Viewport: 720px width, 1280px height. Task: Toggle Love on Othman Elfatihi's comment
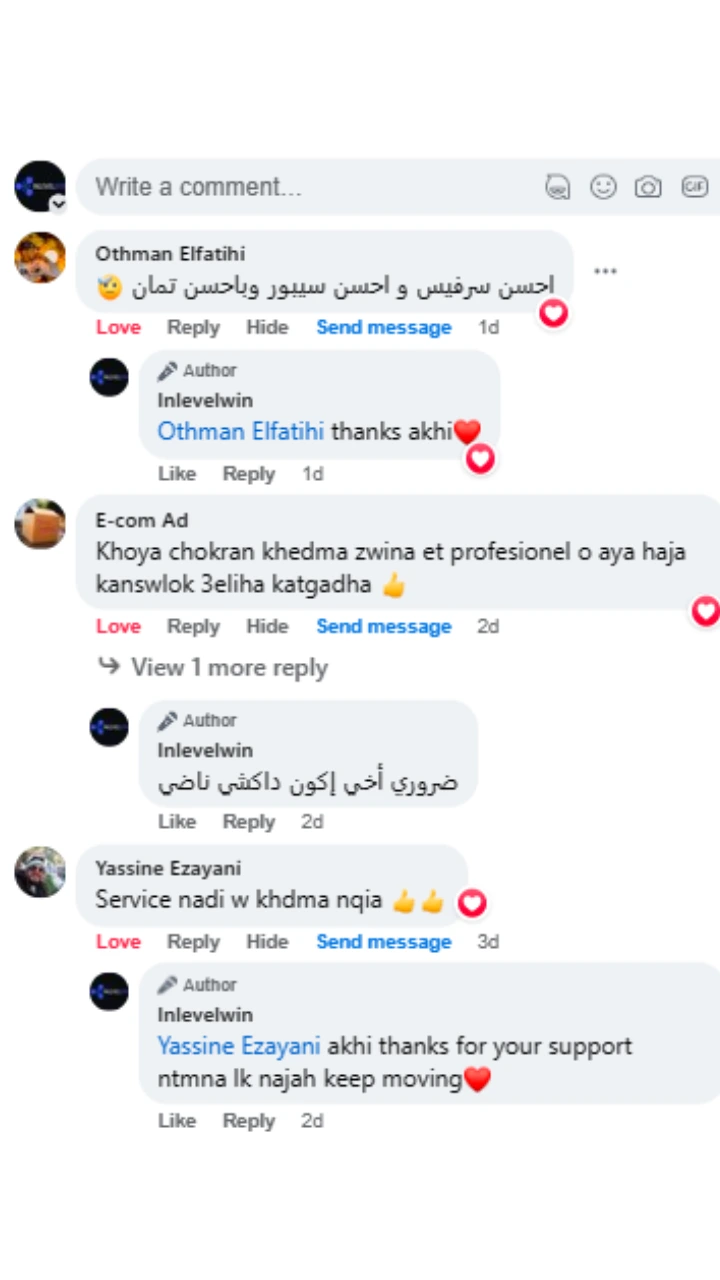pos(118,327)
